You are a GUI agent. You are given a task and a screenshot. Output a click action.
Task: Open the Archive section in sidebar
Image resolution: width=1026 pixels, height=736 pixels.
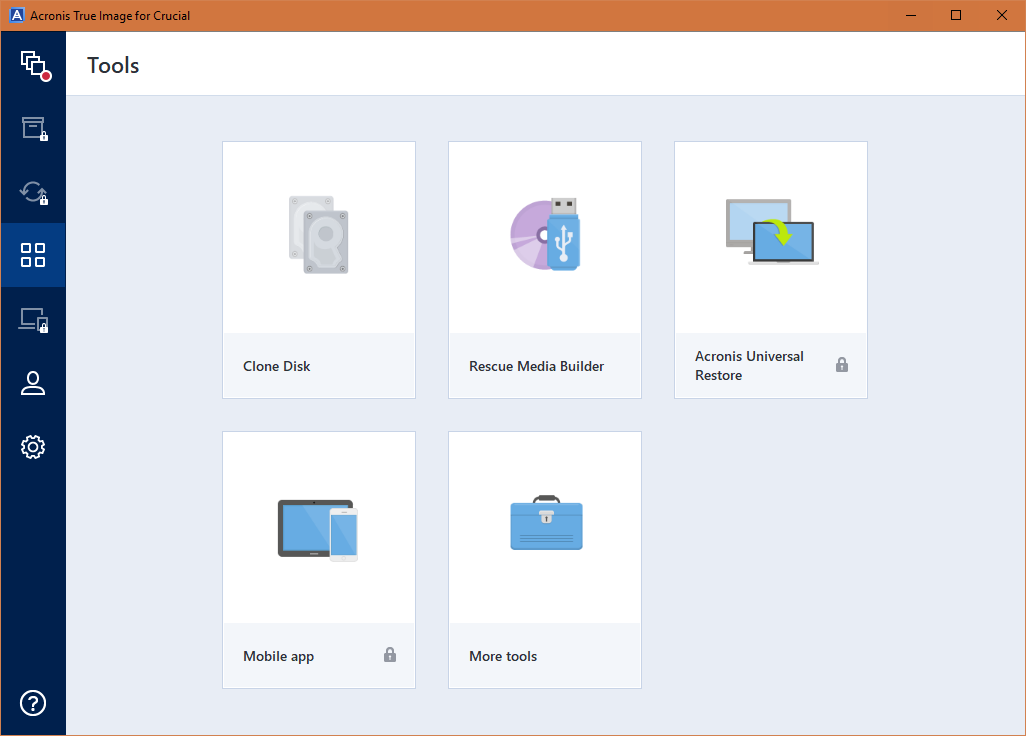(34, 129)
